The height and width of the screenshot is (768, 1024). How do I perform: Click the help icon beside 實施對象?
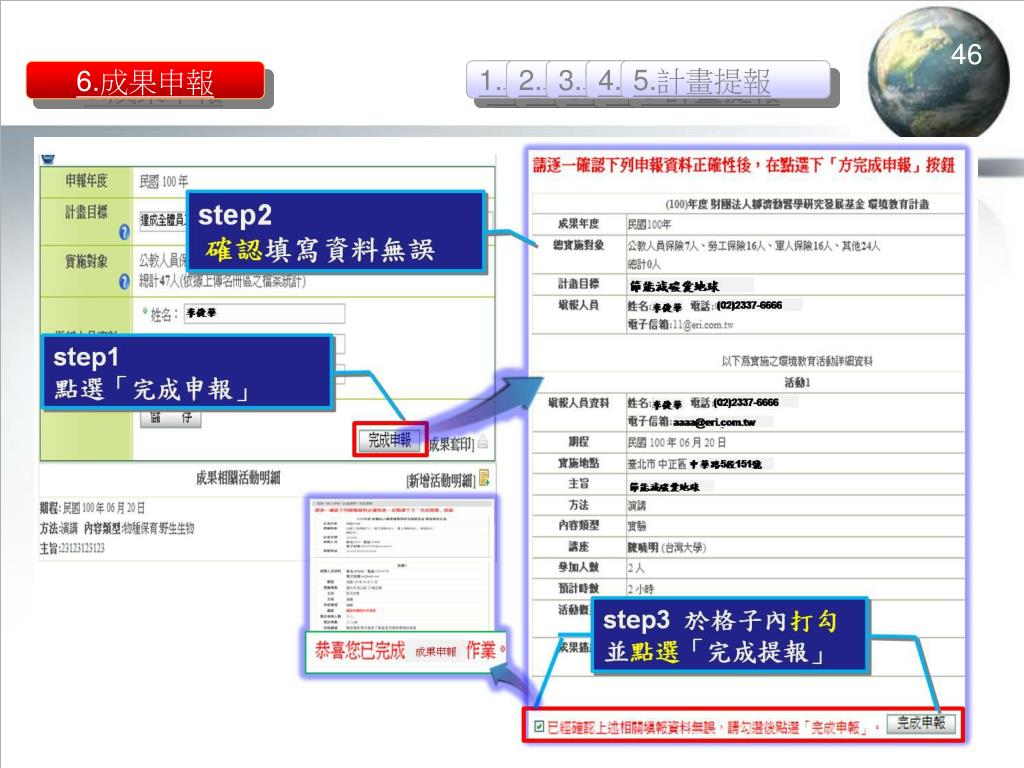tap(124, 281)
